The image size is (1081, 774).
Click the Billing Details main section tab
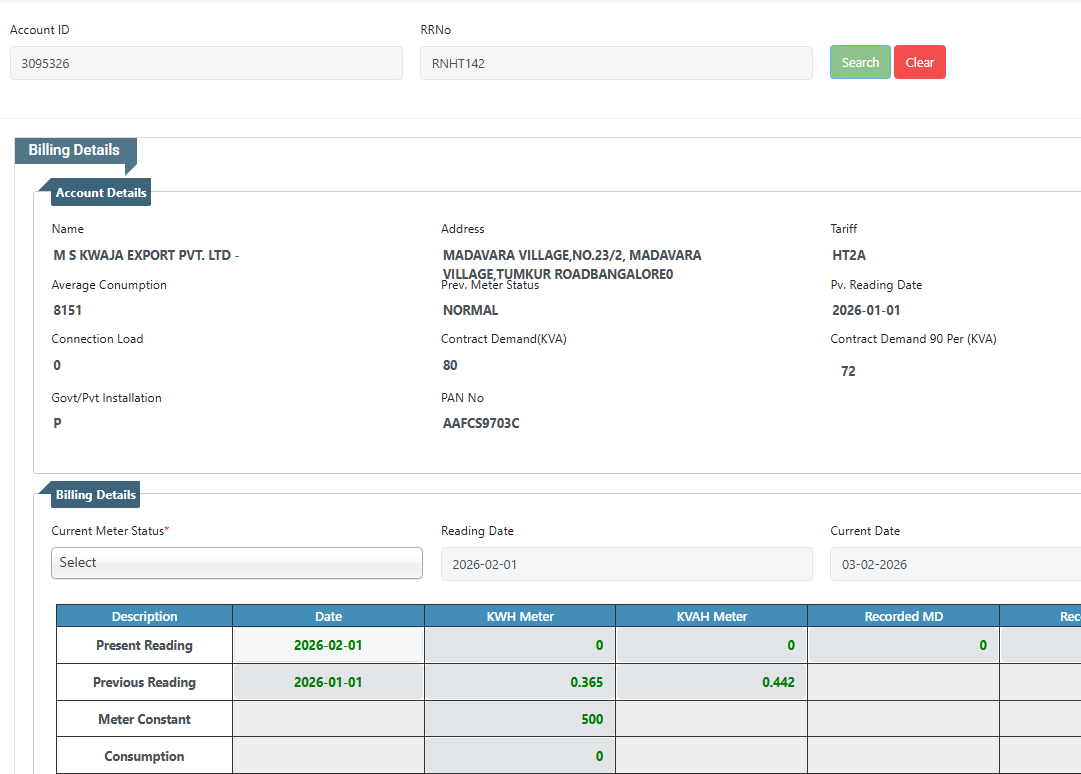point(75,150)
